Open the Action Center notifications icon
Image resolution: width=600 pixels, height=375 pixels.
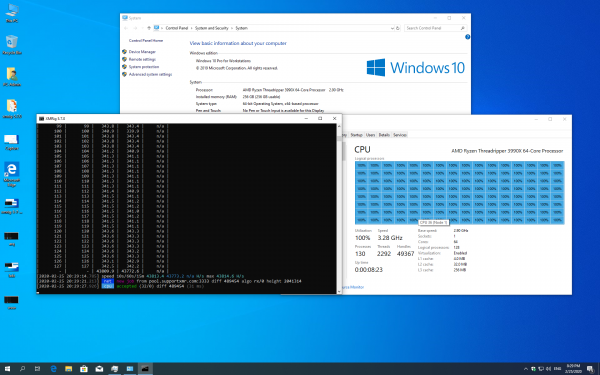(590, 369)
